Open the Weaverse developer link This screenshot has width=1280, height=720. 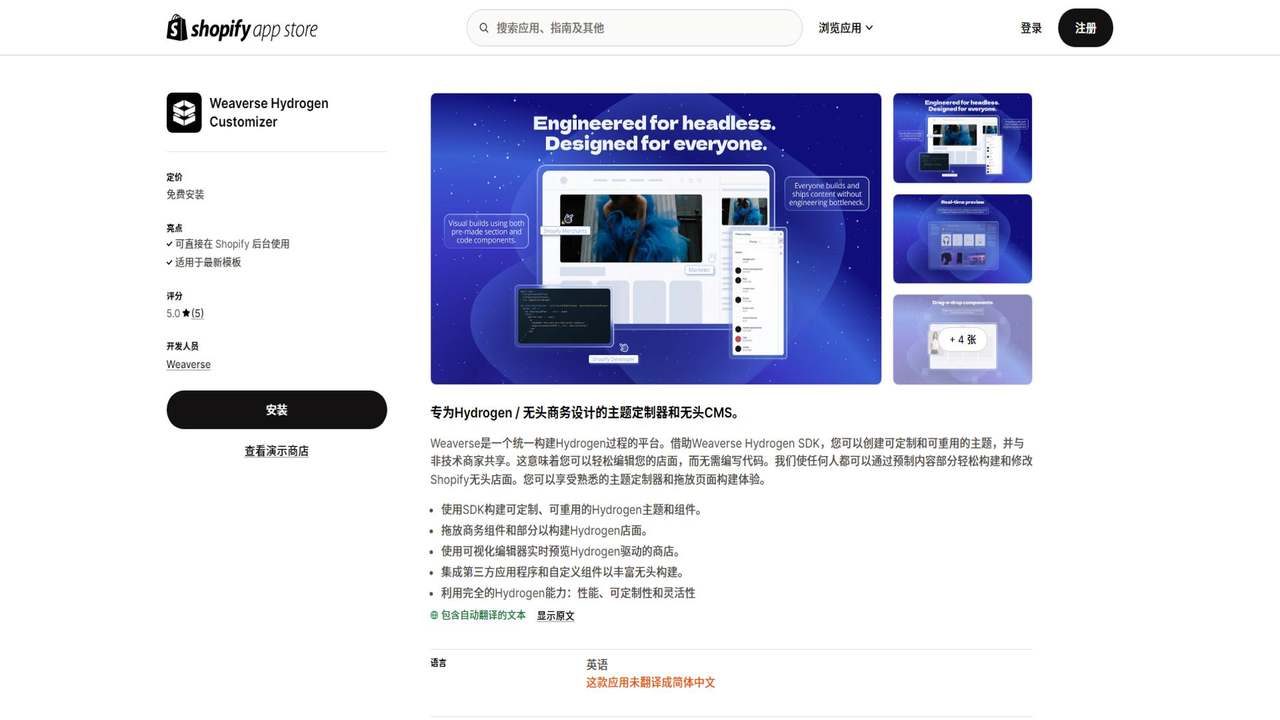tap(188, 365)
